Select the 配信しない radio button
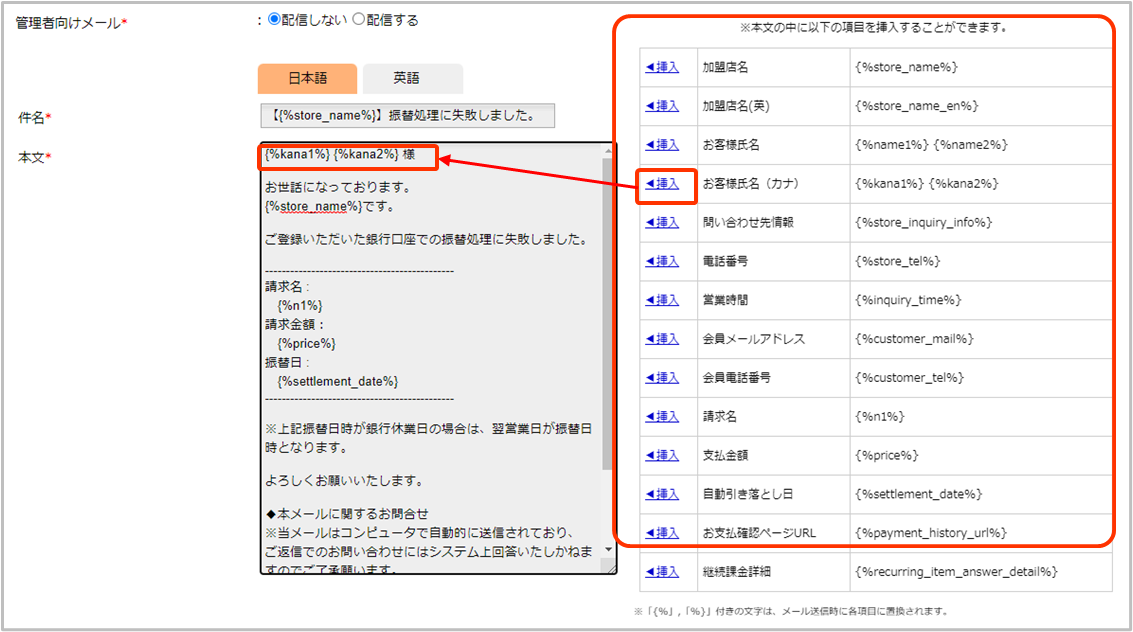 coord(274,20)
